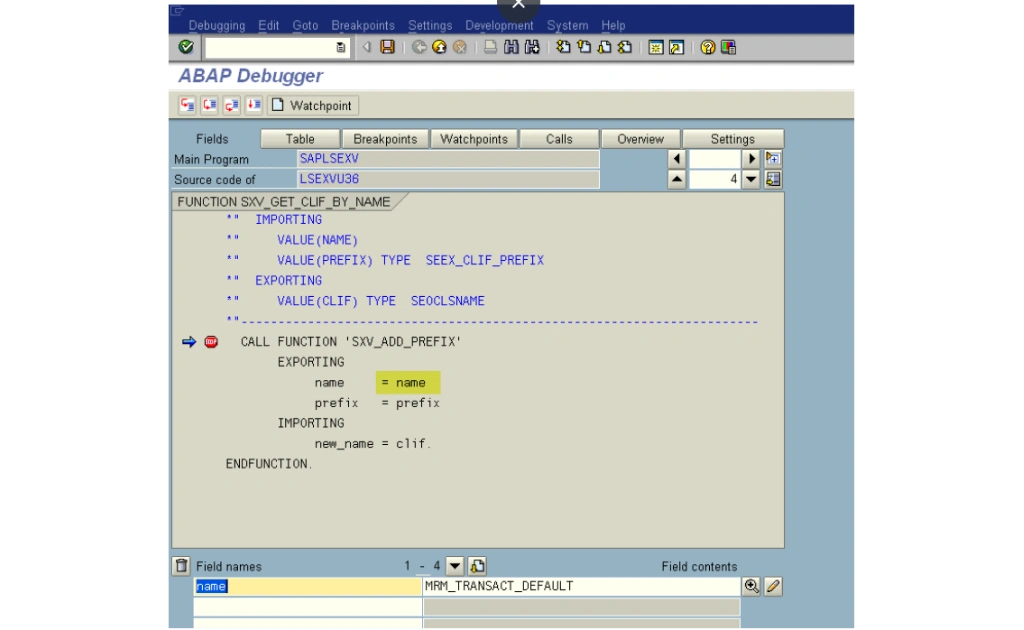
Task: Click the highlighted '= name' code text
Action: [x=408, y=383]
